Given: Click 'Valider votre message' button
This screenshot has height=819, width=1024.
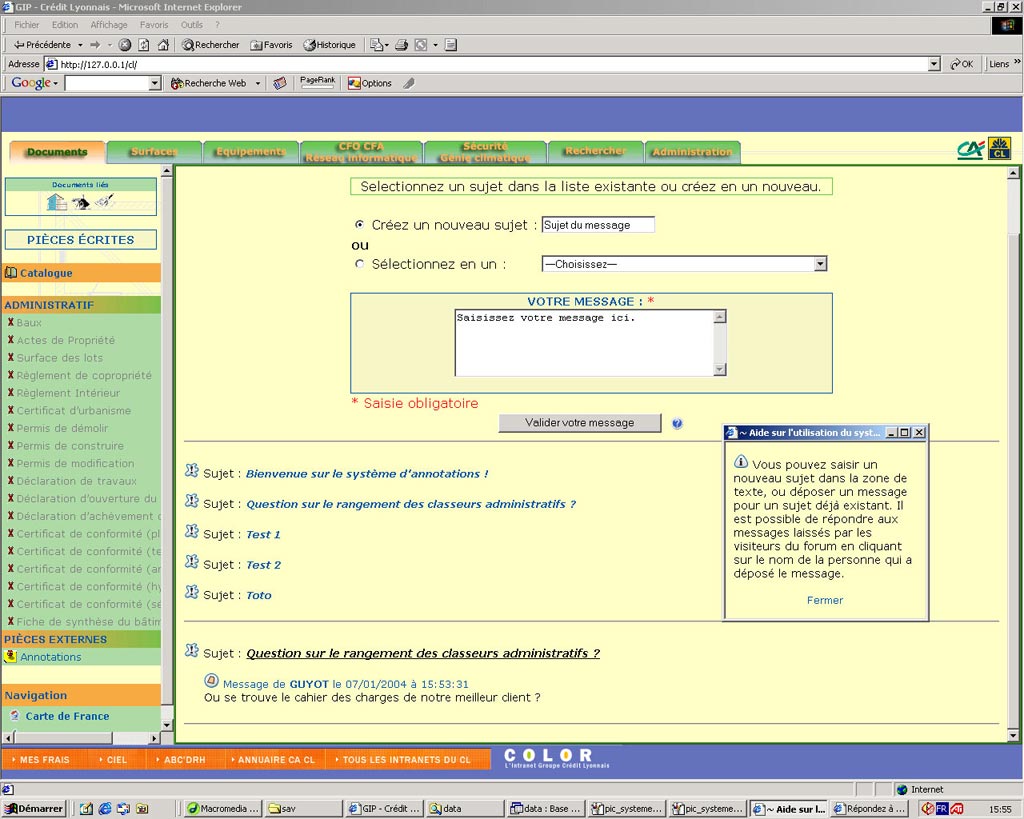Looking at the screenshot, I should pos(580,423).
